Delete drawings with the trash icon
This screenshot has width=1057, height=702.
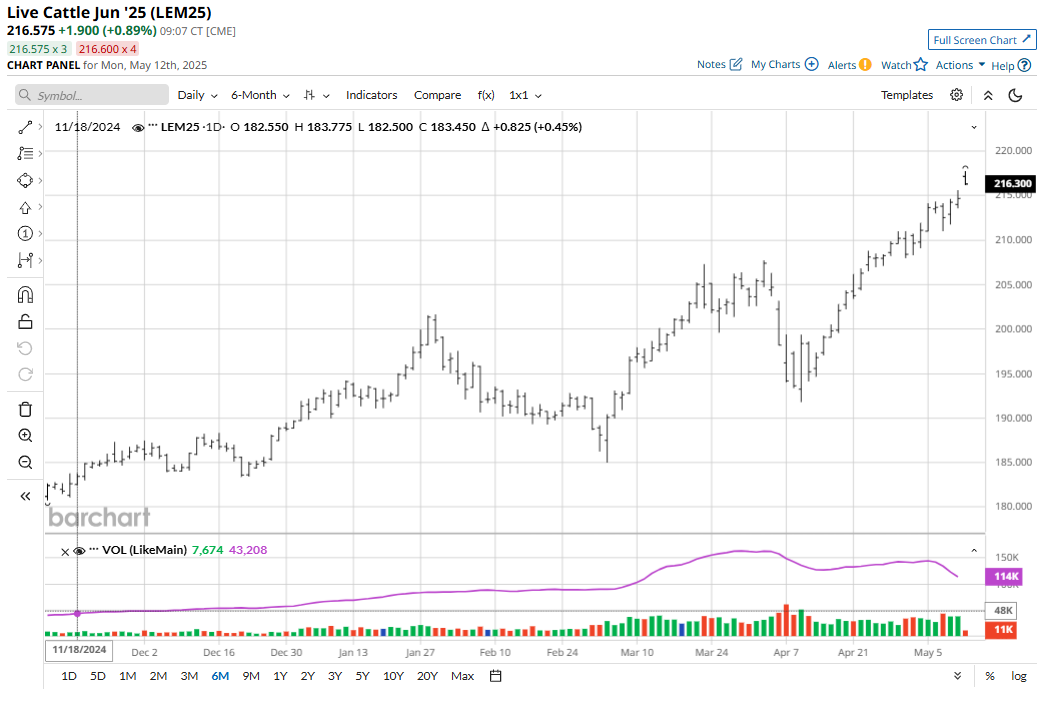pos(25,409)
